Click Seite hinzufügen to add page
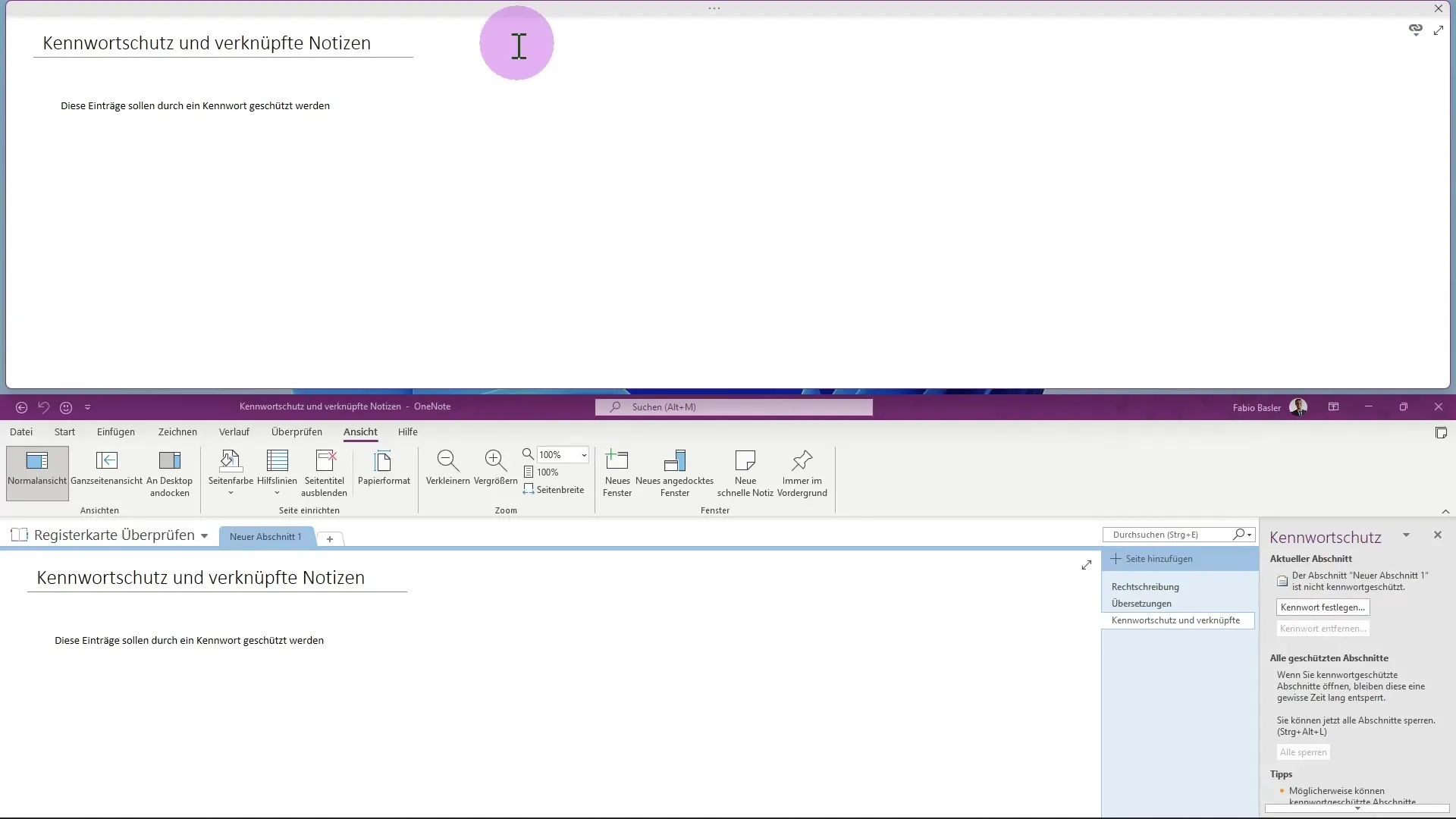This screenshot has width=1456, height=819. [1158, 559]
